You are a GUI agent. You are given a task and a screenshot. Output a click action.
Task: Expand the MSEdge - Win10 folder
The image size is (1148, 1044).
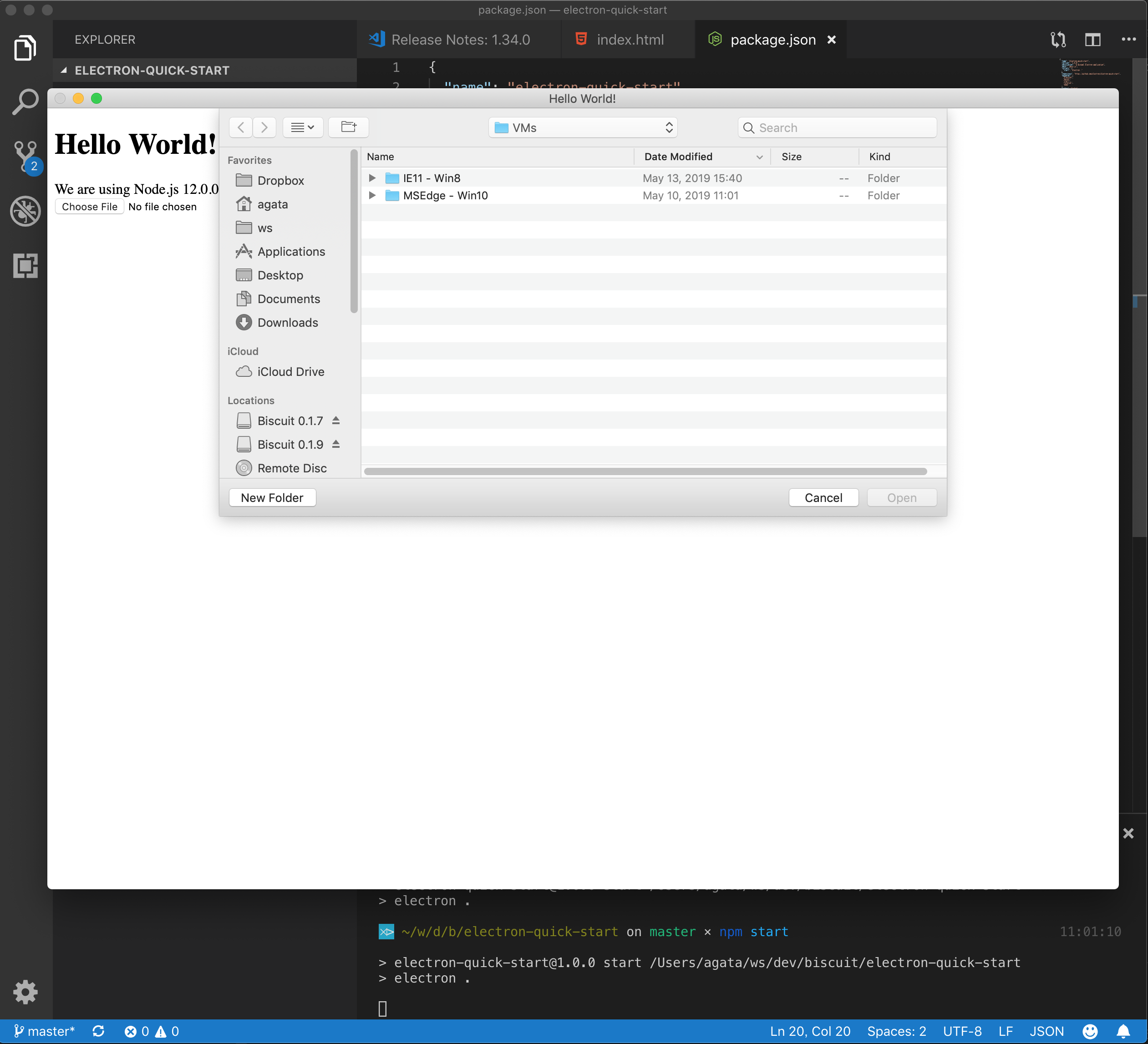point(372,195)
